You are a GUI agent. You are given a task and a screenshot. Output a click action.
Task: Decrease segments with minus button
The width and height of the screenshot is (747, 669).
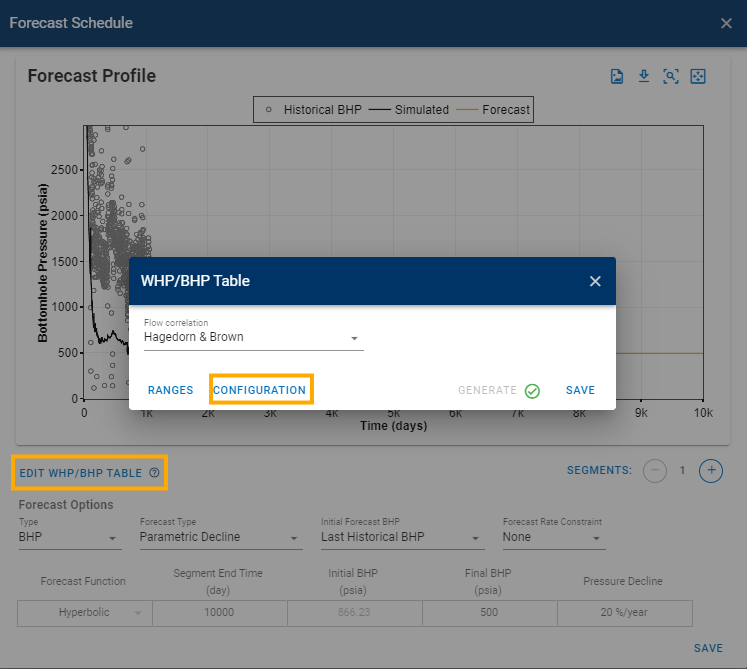(655, 471)
